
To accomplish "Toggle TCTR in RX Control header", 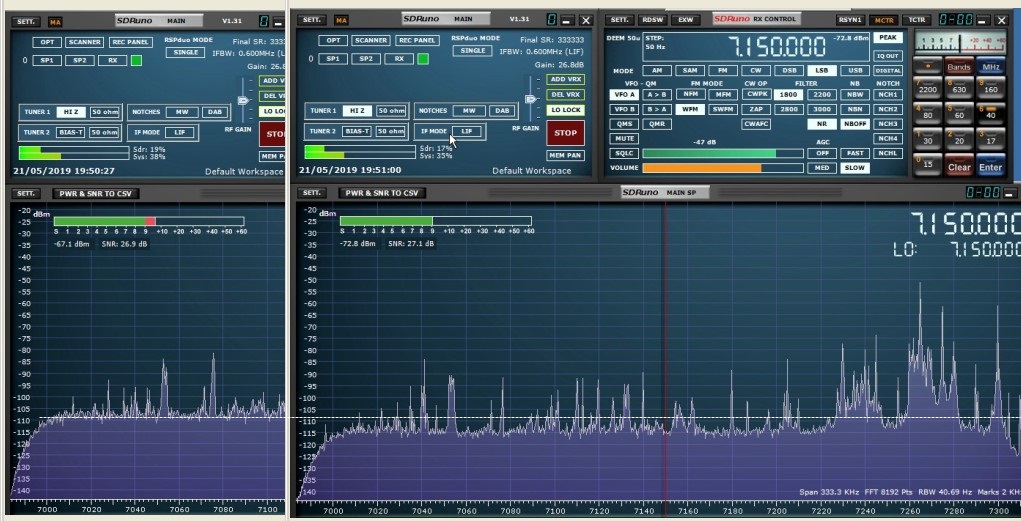I will tap(917, 20).
